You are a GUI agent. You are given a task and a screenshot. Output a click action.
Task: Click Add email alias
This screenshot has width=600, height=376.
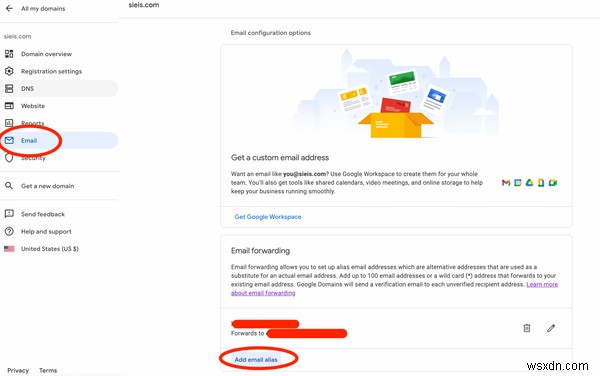click(256, 359)
